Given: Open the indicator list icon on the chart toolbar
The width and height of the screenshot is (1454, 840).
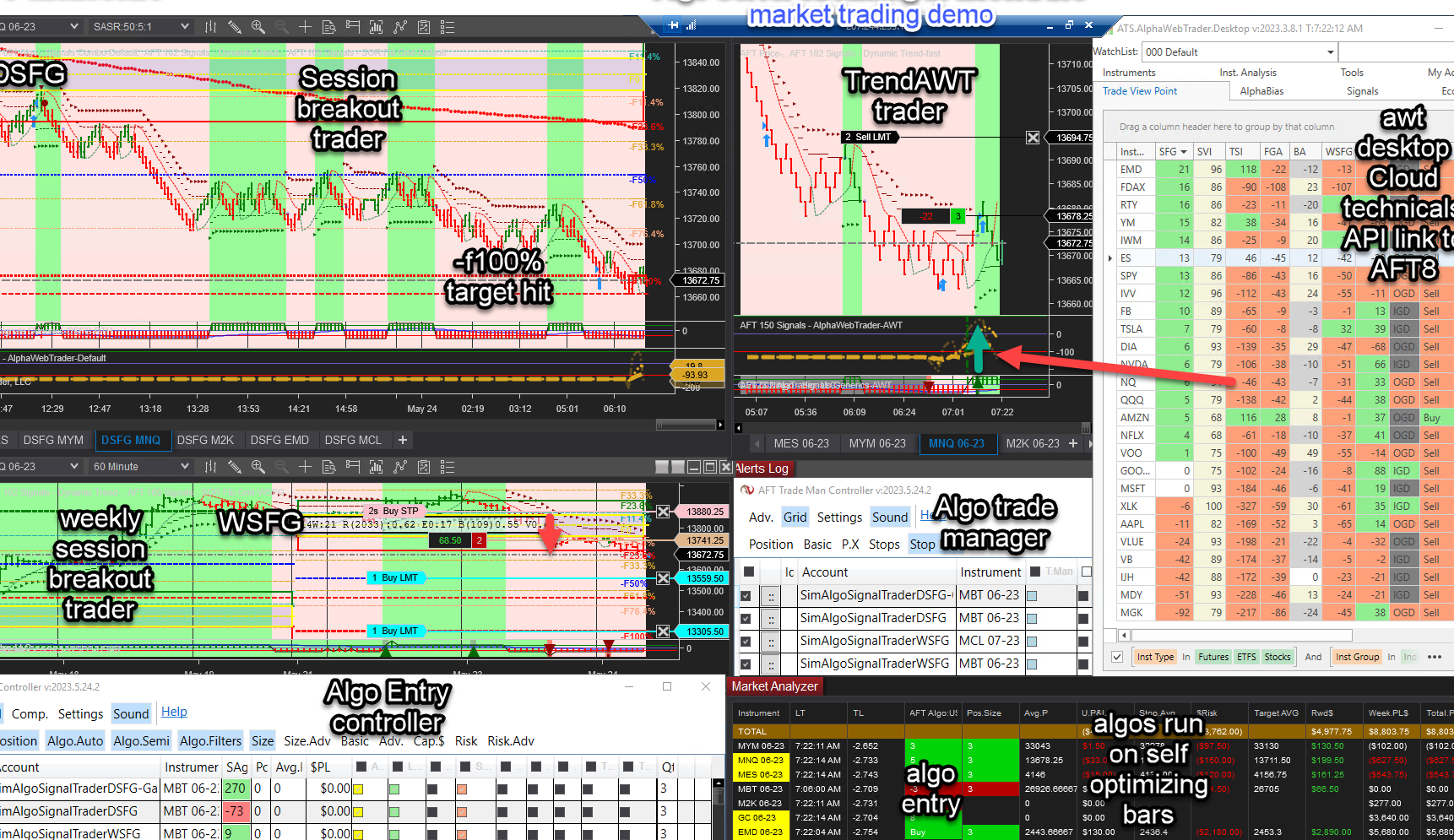Looking at the screenshot, I should [447, 26].
